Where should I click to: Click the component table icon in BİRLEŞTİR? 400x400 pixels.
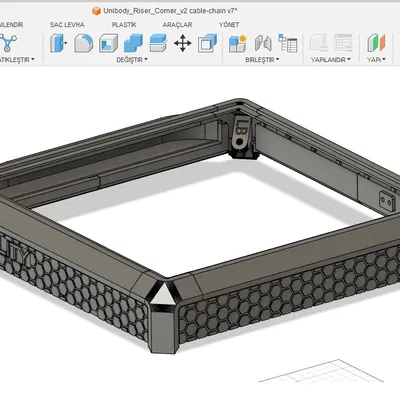click(x=288, y=43)
